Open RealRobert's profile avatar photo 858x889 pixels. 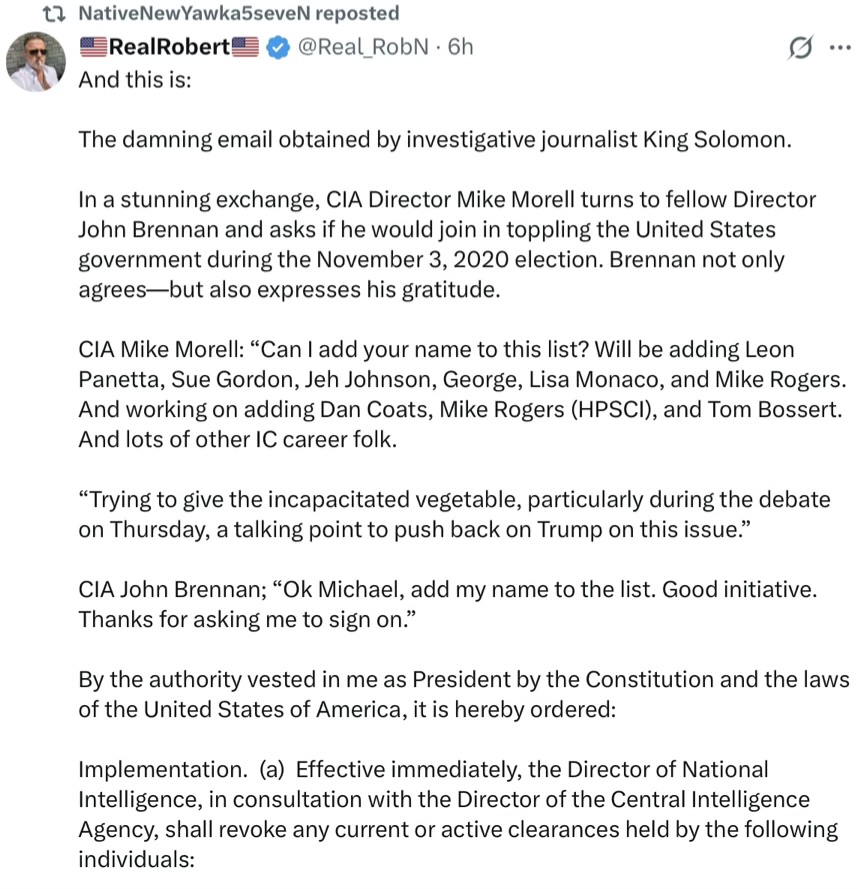pyautogui.click(x=36, y=62)
